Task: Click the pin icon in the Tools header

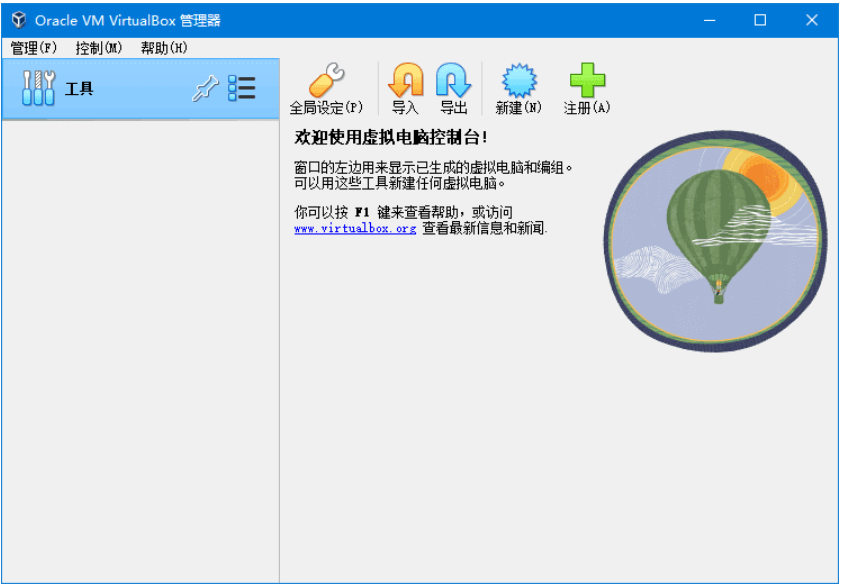Action: coord(204,88)
